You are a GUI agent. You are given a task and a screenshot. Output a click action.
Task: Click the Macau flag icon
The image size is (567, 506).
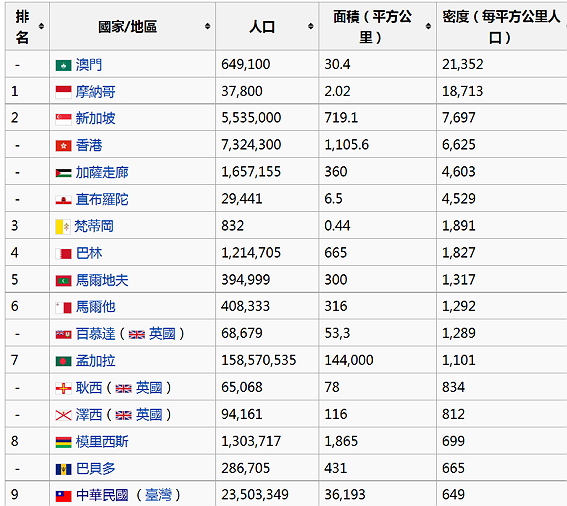[63, 65]
